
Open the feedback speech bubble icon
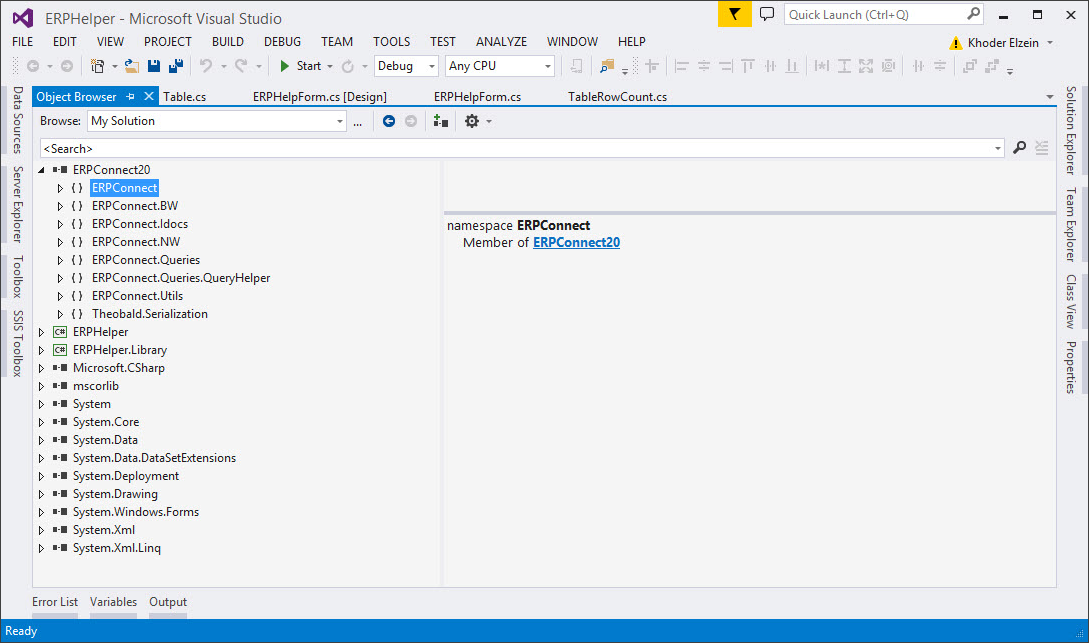pyautogui.click(x=767, y=14)
